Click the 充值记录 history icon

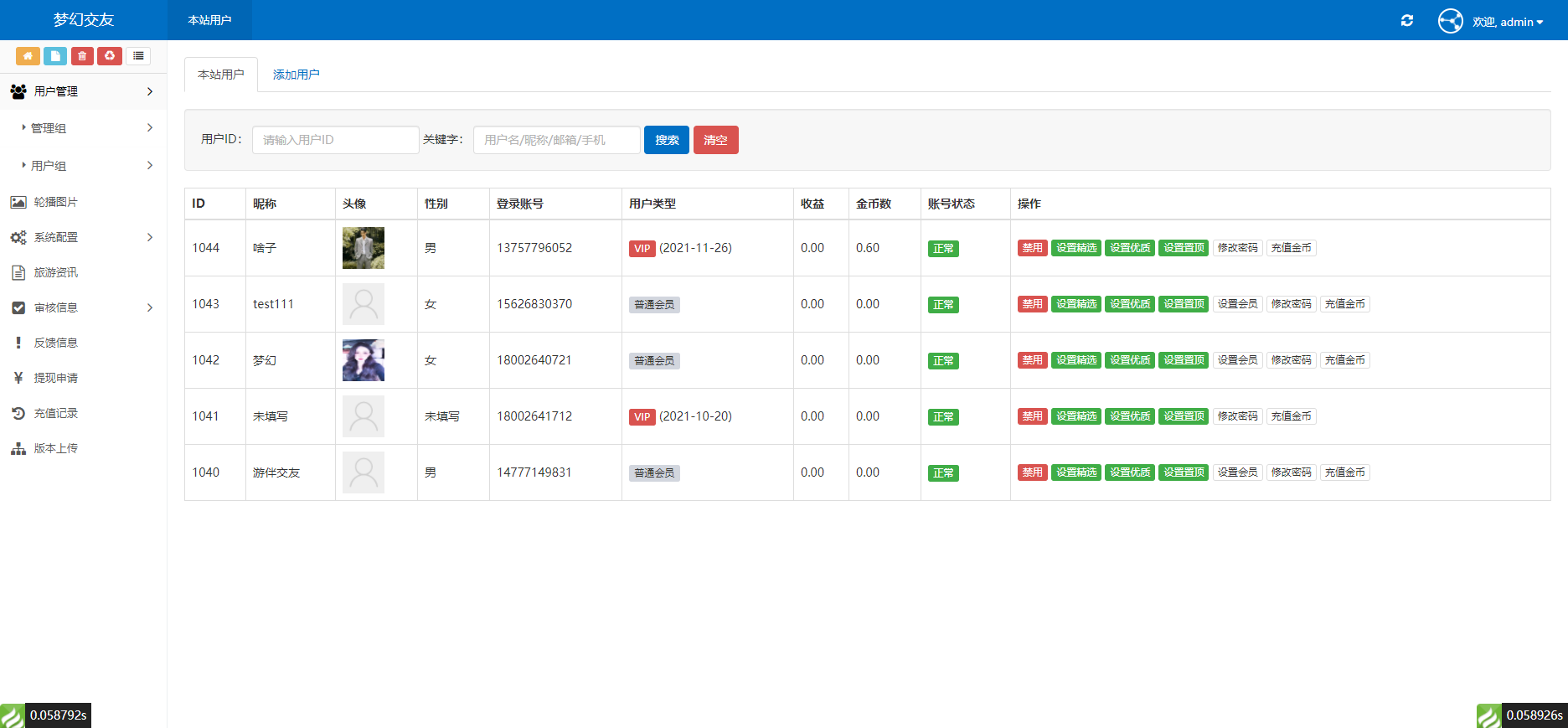click(x=18, y=413)
